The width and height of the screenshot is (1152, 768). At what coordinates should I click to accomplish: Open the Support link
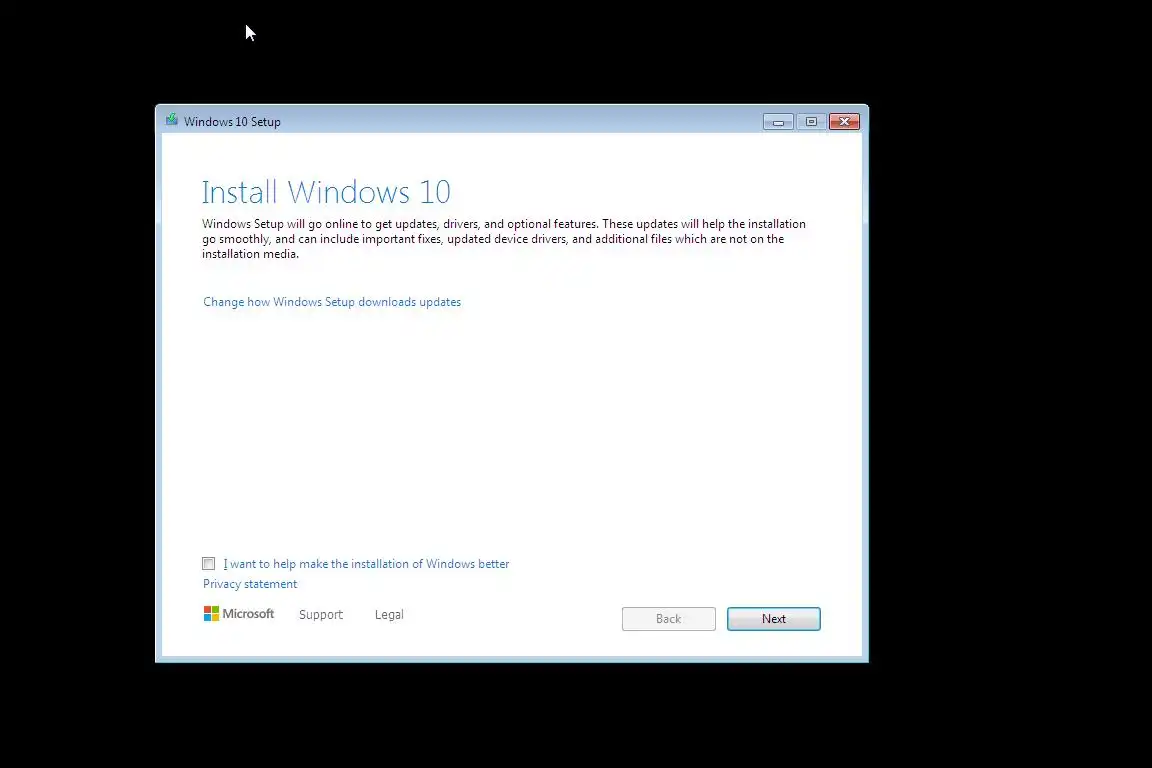(x=321, y=614)
